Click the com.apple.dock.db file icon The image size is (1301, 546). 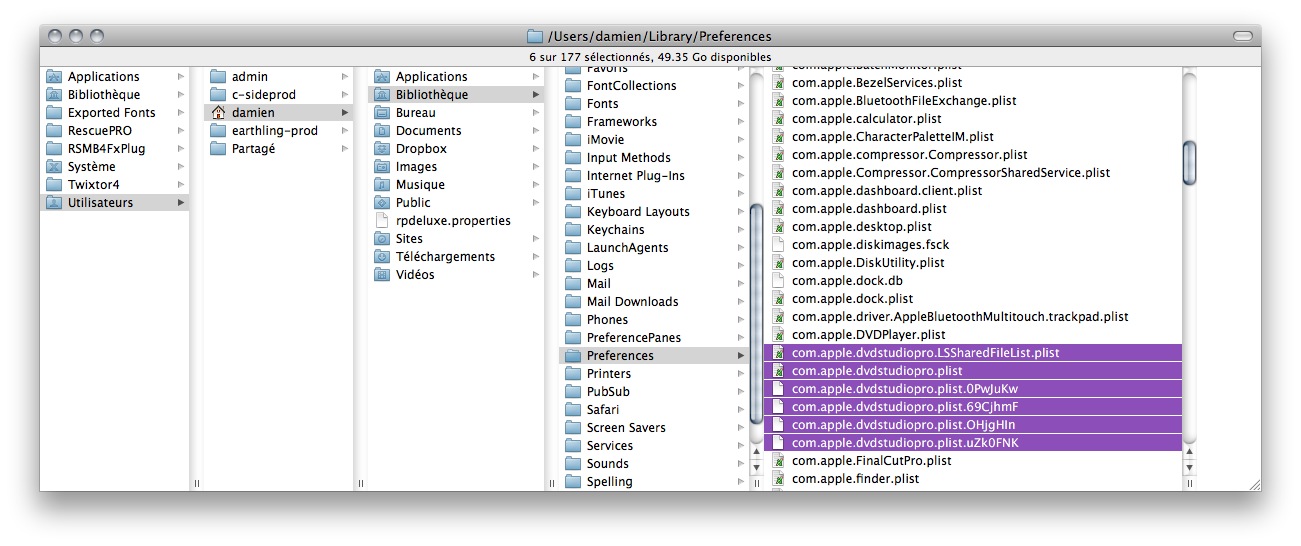click(779, 281)
